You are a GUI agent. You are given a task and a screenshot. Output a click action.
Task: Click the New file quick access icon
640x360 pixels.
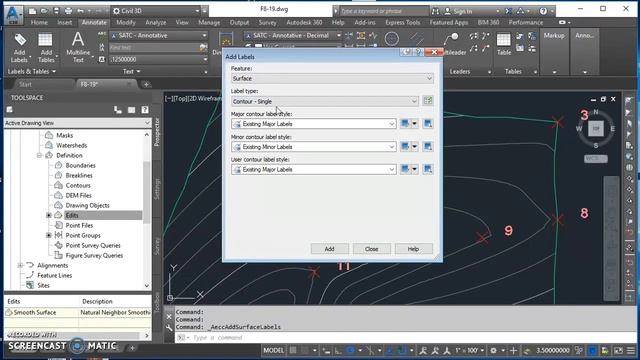click(32, 11)
